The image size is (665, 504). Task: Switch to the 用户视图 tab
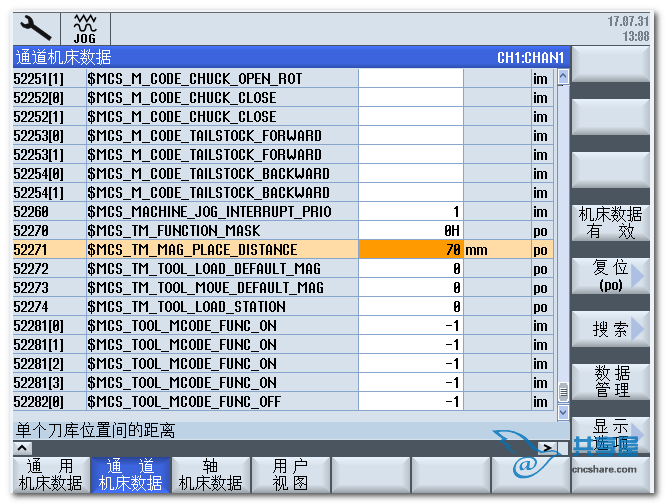point(290,475)
